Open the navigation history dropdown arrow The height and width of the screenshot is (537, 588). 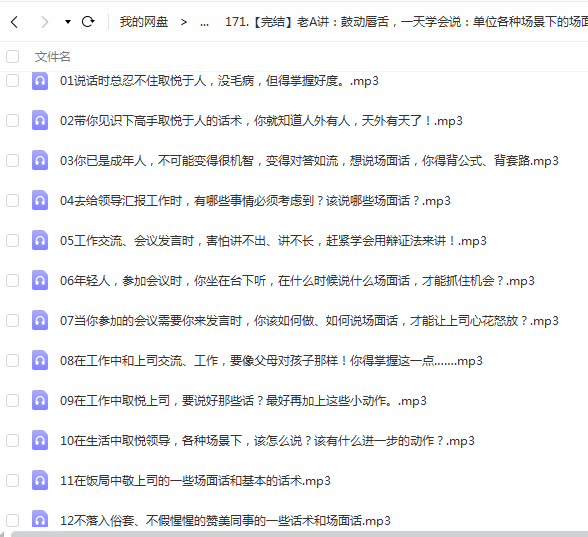[68, 22]
